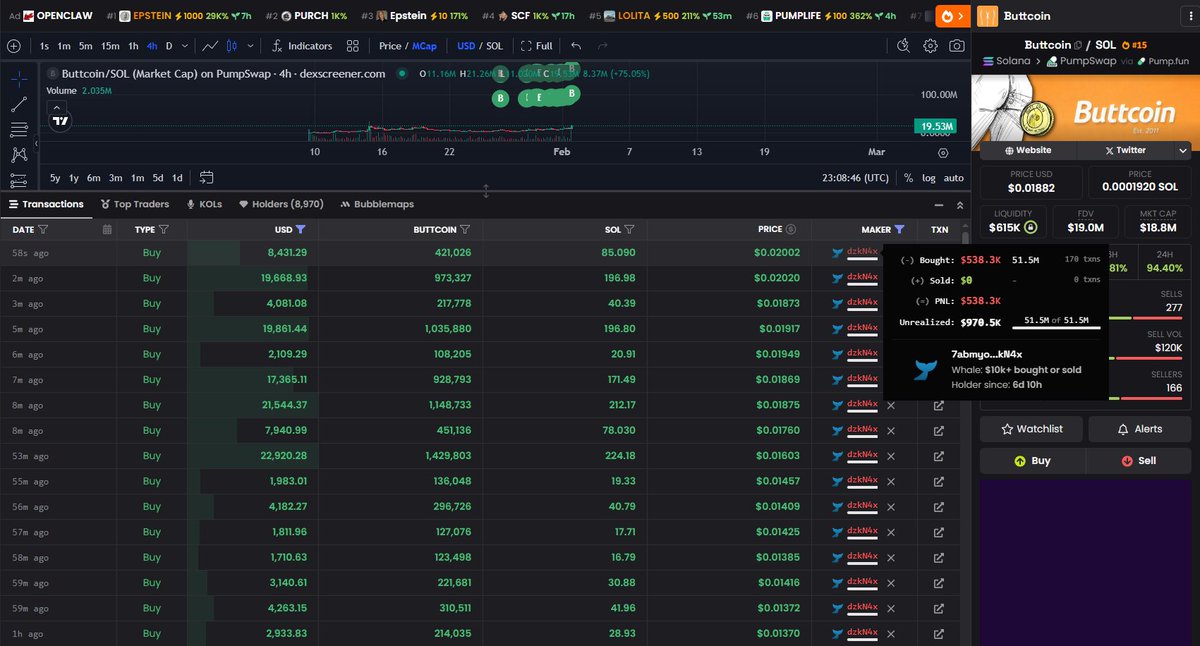Open the go to date calendar icon
Viewport: 1200px width, 646px height.
click(206, 178)
